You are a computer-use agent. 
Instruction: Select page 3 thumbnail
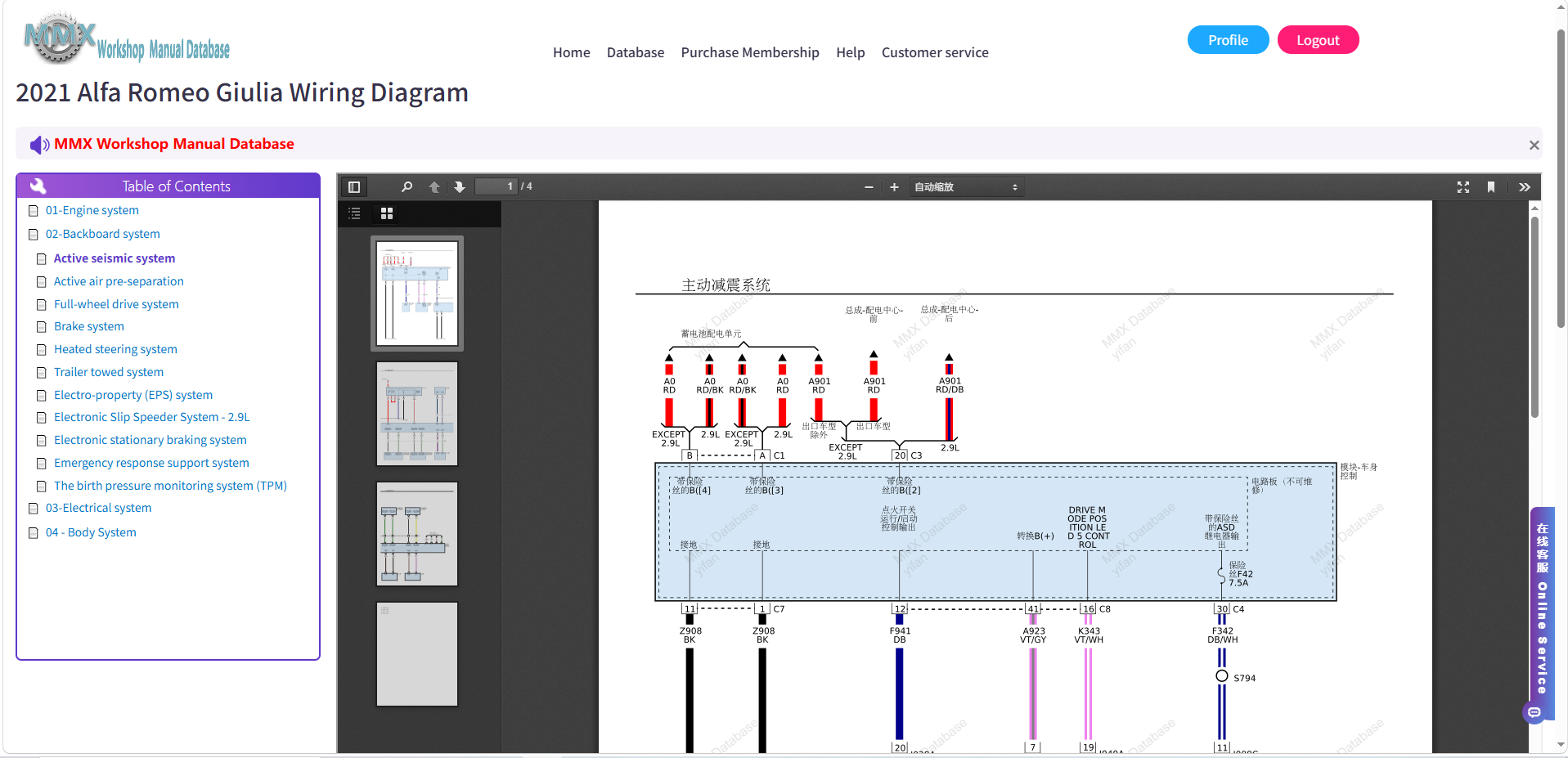pos(417,534)
